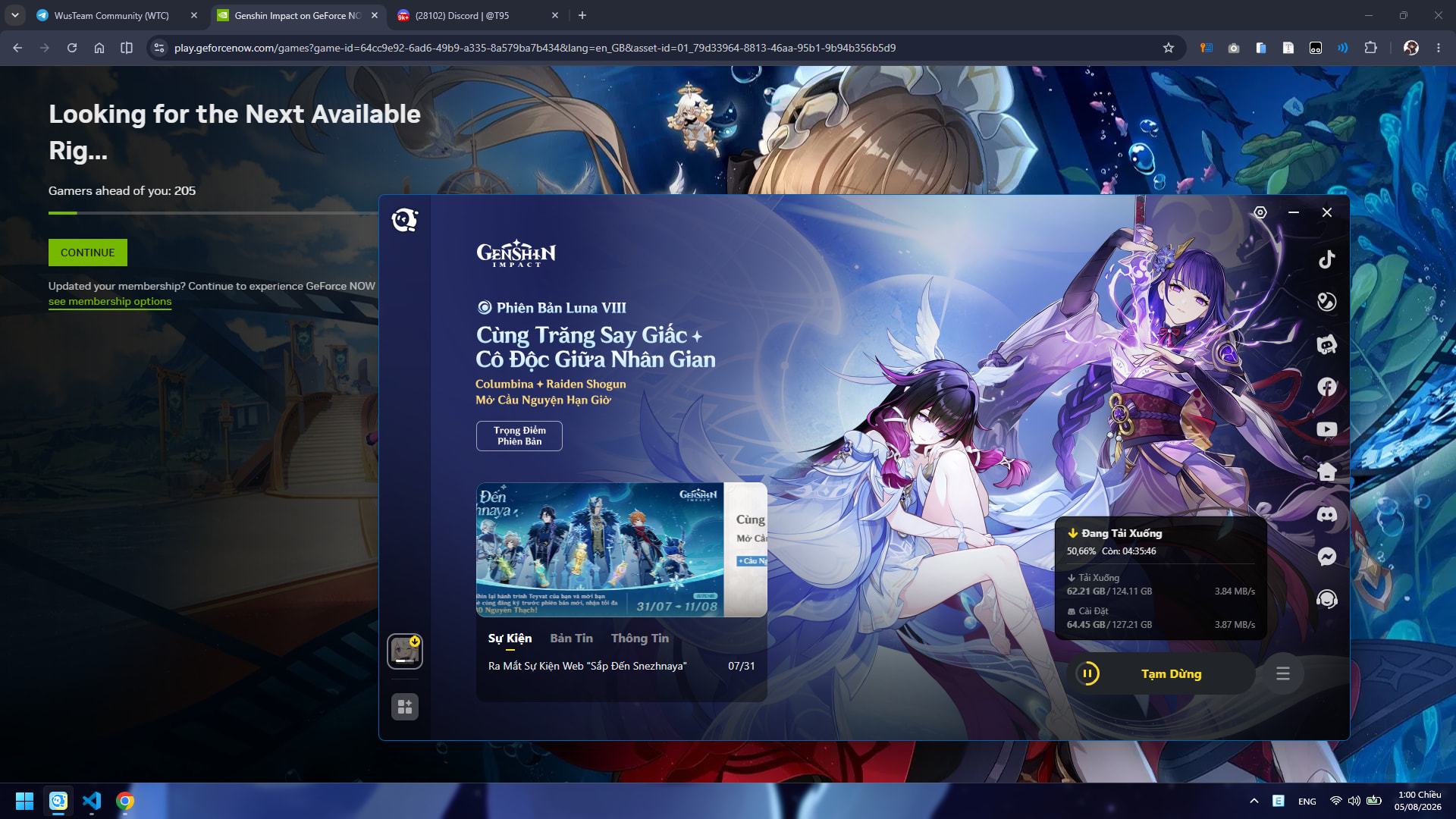Image resolution: width=1456 pixels, height=819 pixels.
Task: Open a new Chrome tab
Action: coord(582,15)
